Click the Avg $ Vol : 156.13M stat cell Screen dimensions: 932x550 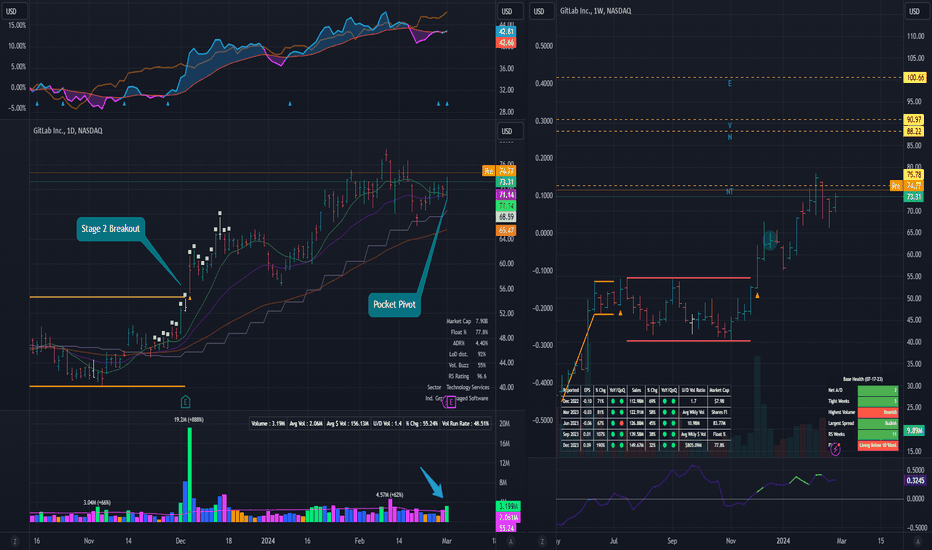(348, 424)
